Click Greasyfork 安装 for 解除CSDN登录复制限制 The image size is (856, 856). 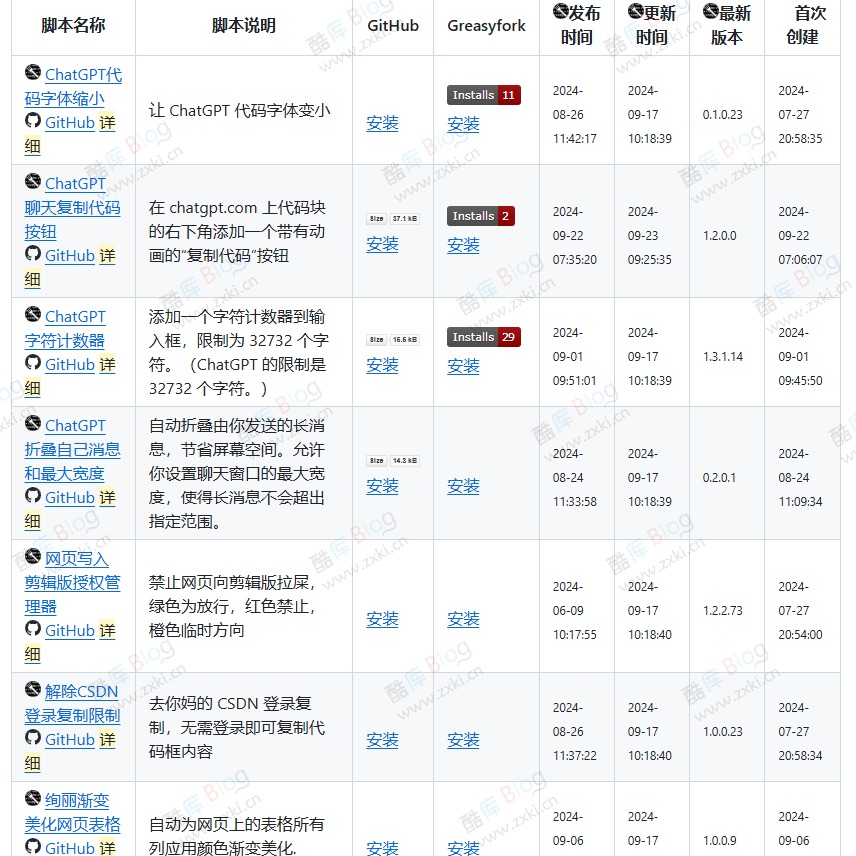pyautogui.click(x=463, y=740)
